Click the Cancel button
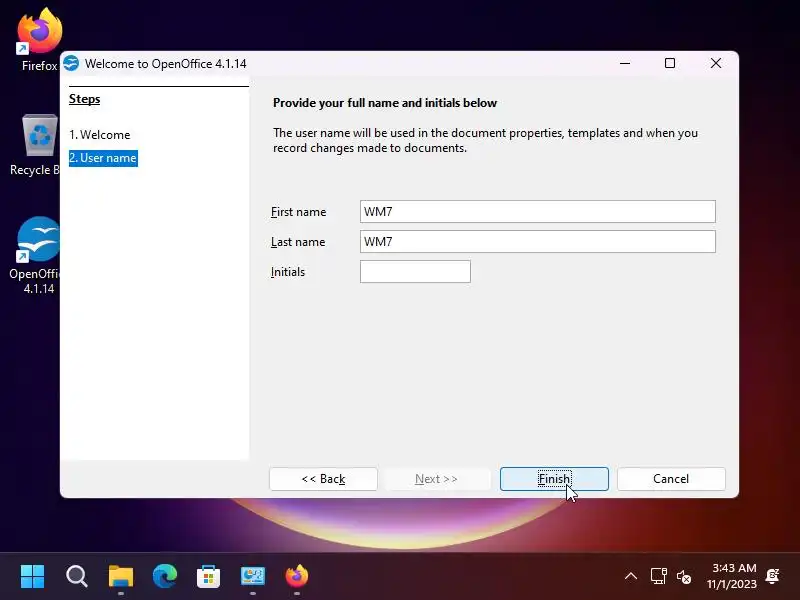800x600 pixels. [671, 479]
